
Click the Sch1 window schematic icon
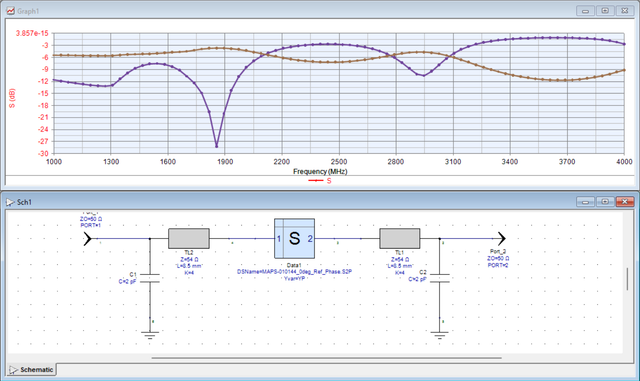[x=10, y=202]
